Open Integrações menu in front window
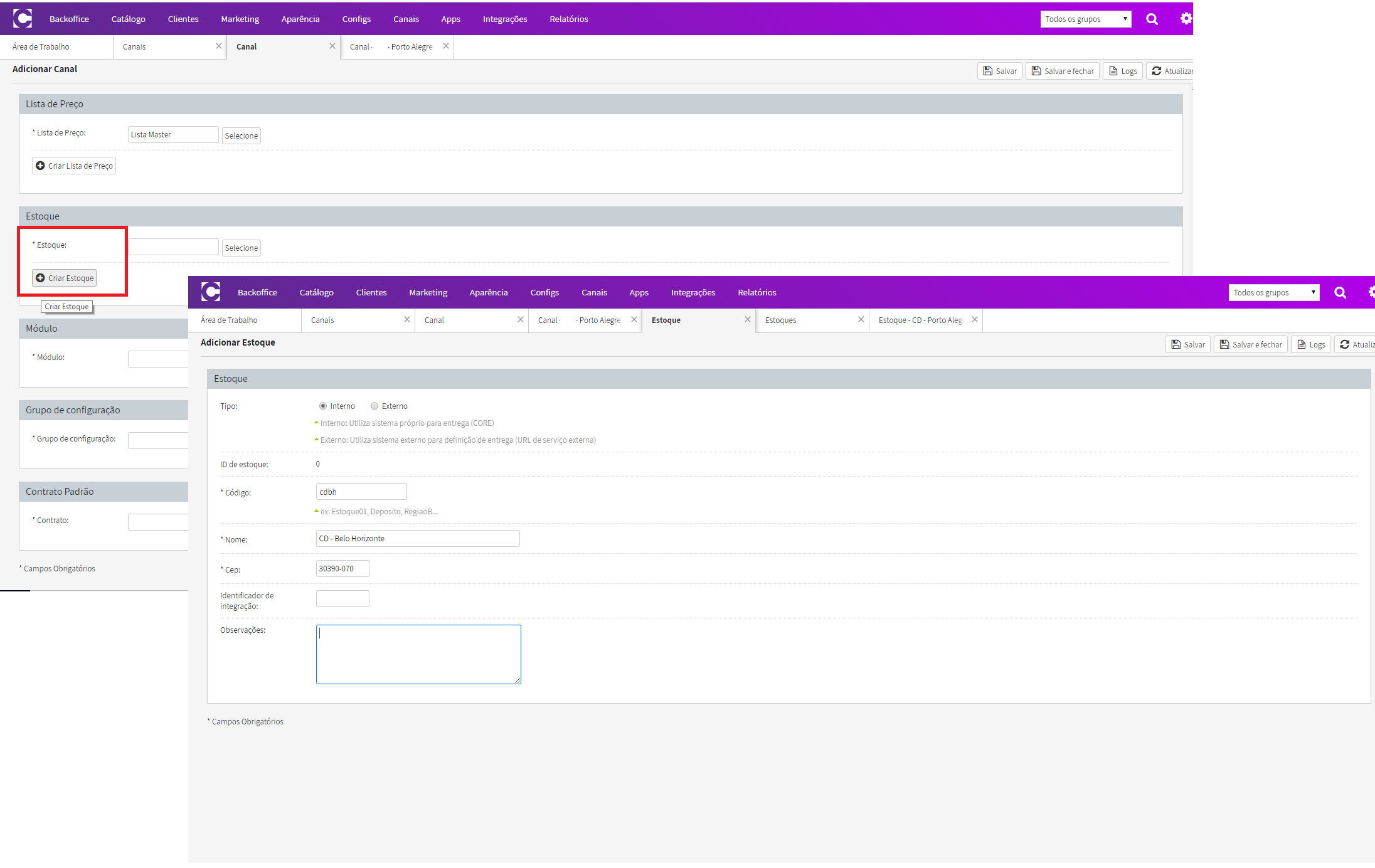 (693, 292)
